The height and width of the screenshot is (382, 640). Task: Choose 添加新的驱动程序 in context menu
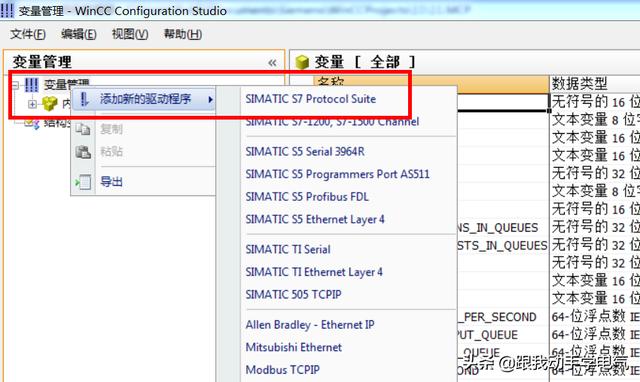pyautogui.click(x=143, y=99)
